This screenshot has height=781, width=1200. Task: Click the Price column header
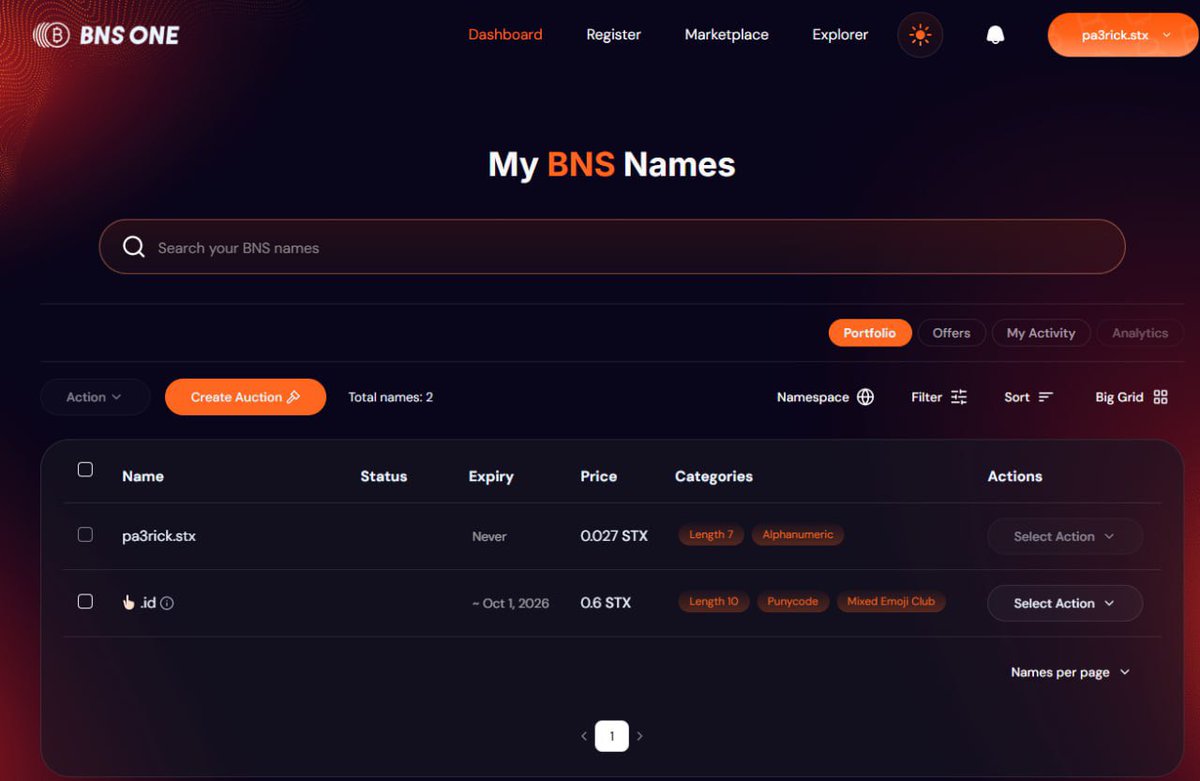click(599, 476)
